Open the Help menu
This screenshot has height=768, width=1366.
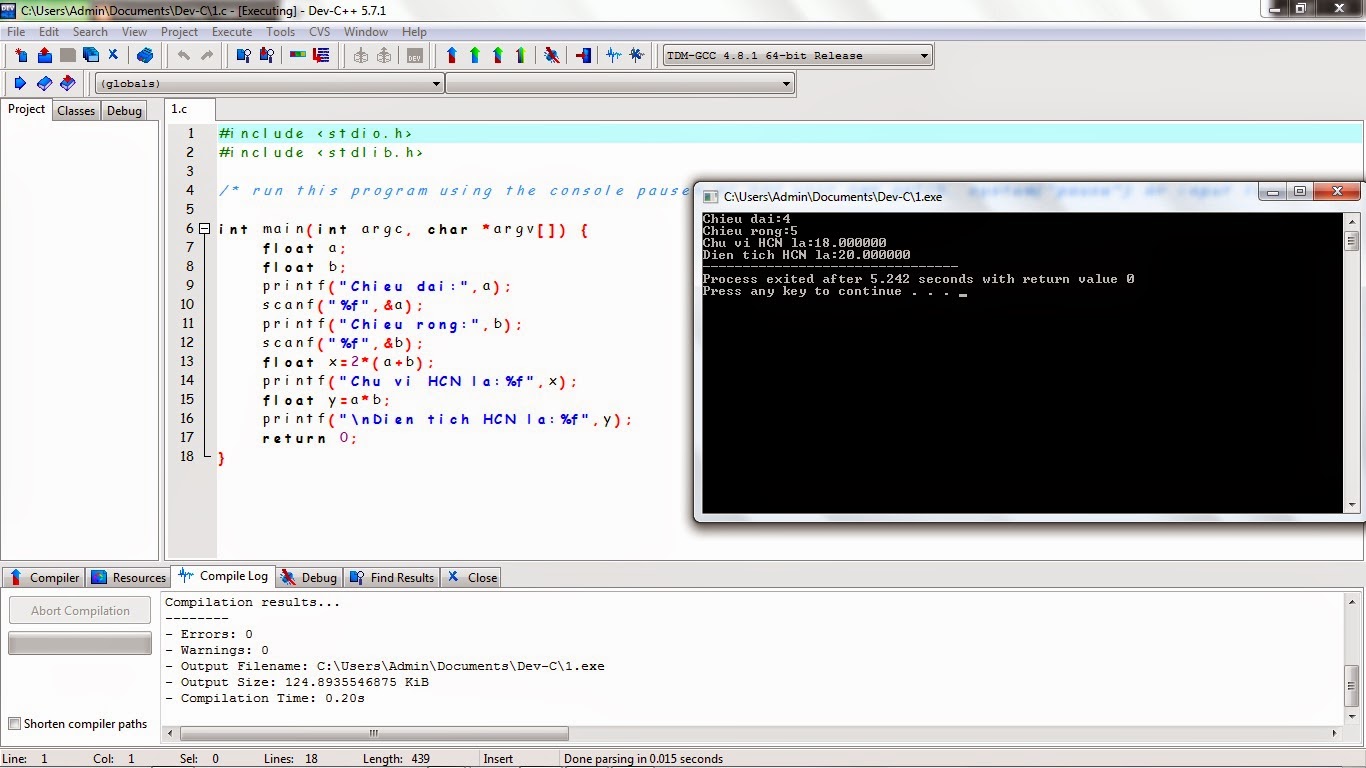coord(414,32)
